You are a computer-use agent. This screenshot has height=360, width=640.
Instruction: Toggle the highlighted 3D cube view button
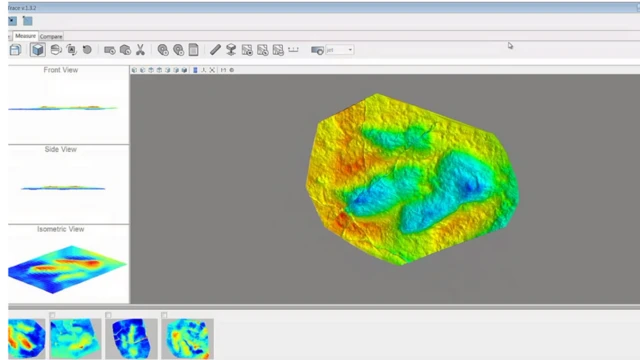pos(38,50)
